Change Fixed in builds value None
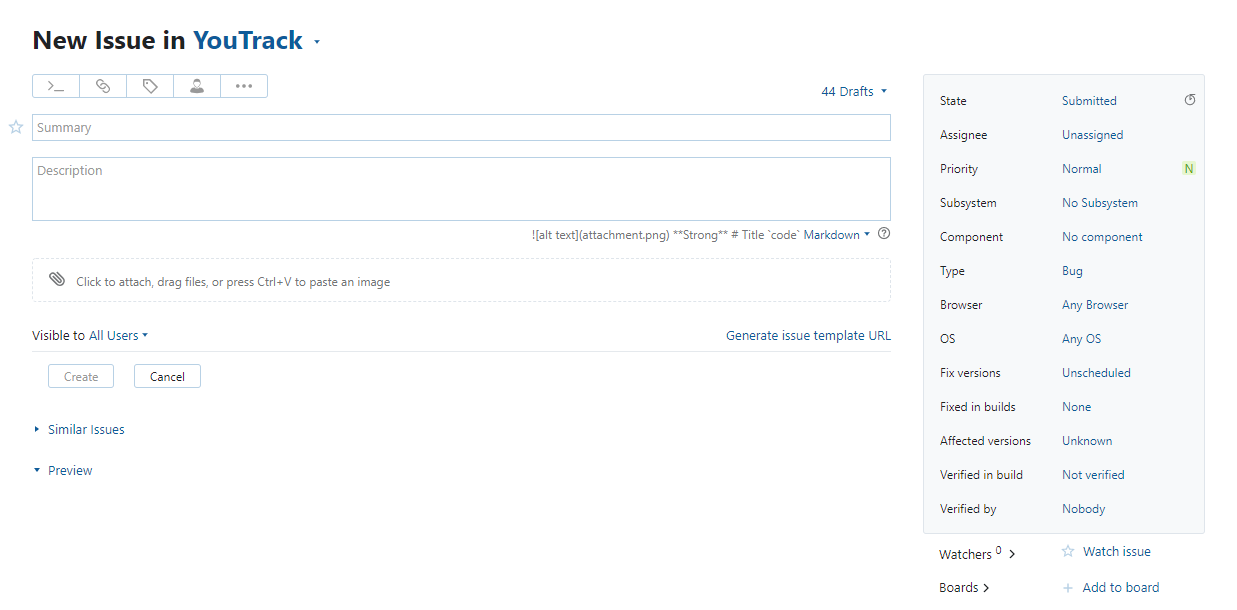Image resolution: width=1237 pixels, height=610 pixels. (x=1076, y=407)
